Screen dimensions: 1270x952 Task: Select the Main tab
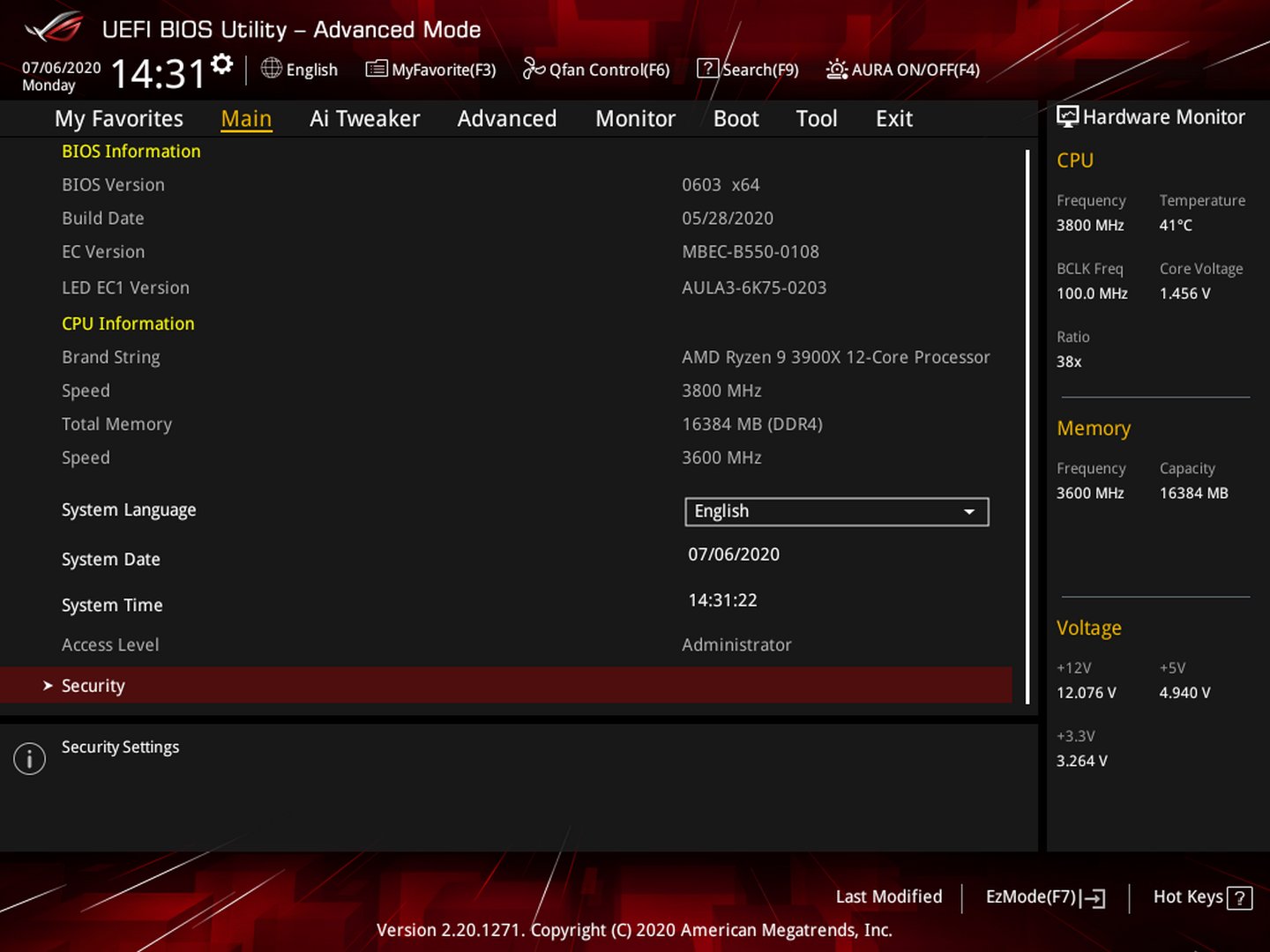coord(246,119)
